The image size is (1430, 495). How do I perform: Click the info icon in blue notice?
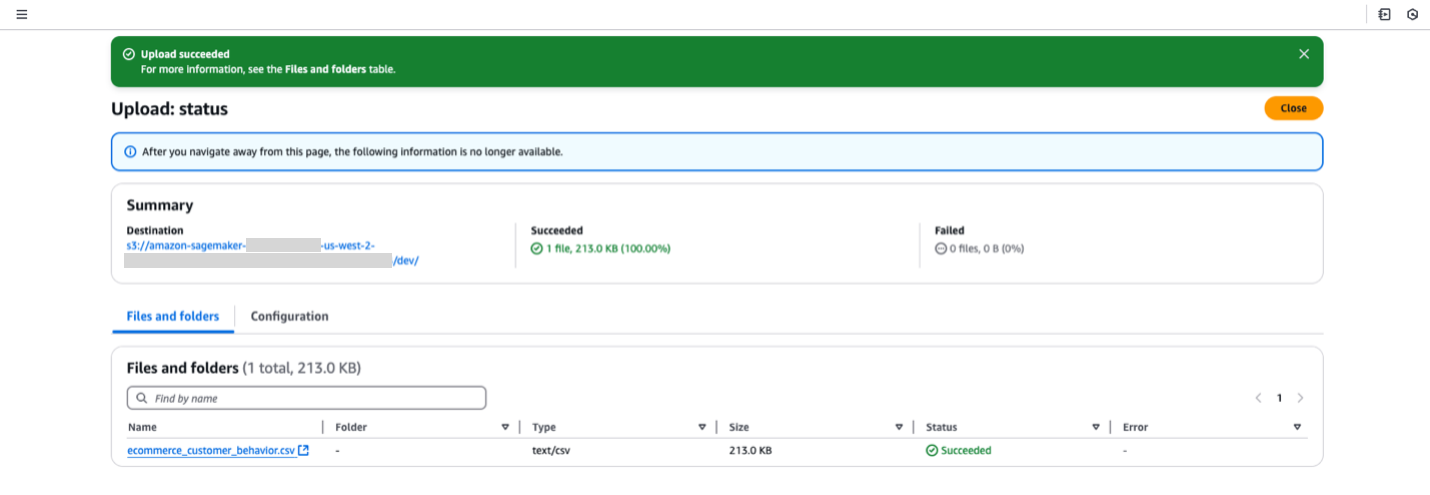[130, 152]
